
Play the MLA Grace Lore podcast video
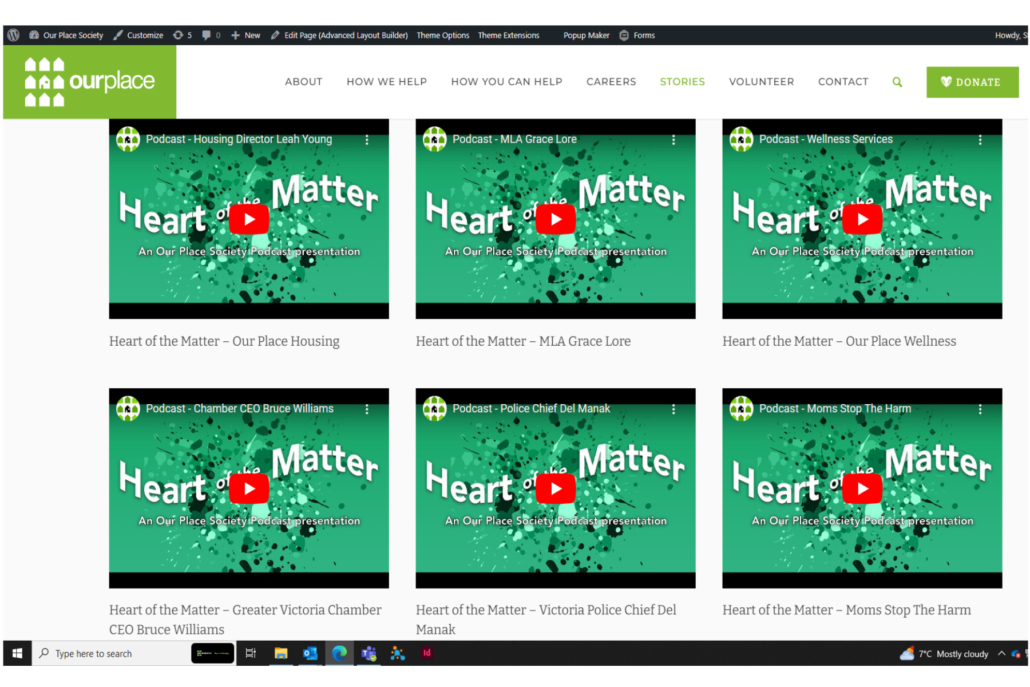(x=556, y=219)
